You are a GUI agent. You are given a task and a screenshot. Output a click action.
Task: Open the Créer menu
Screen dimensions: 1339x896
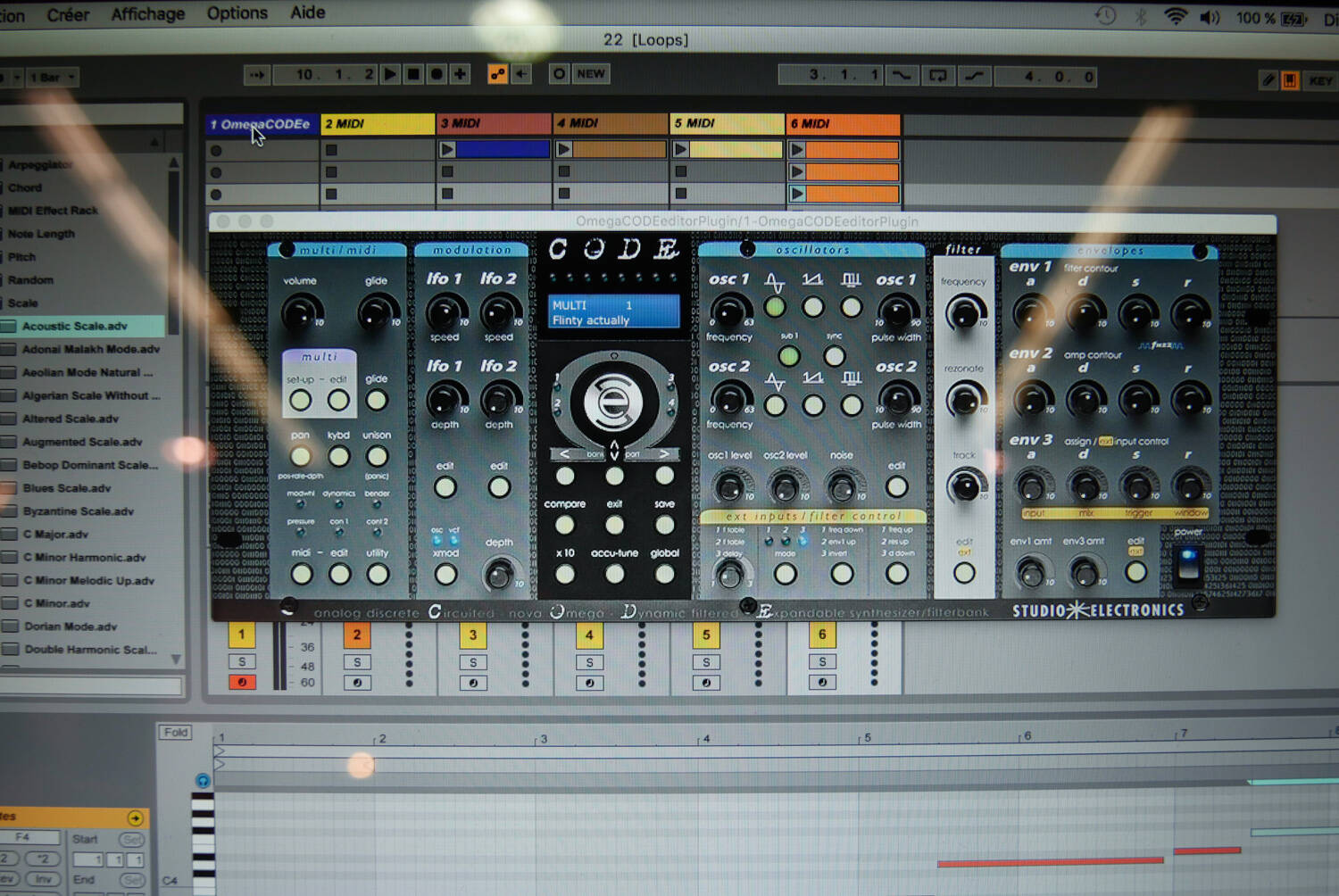click(68, 15)
